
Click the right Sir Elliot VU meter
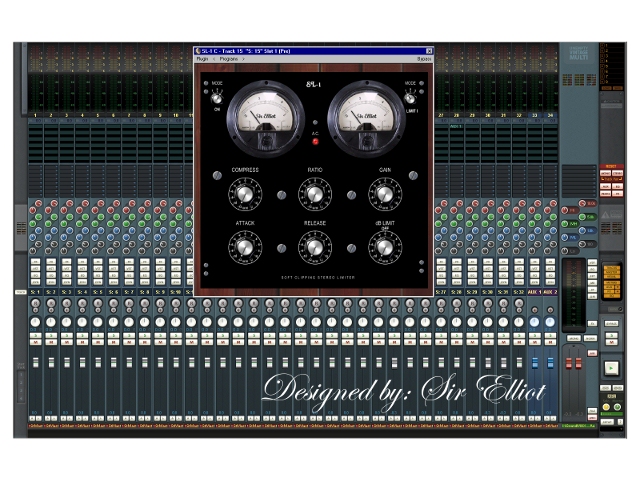[367, 119]
